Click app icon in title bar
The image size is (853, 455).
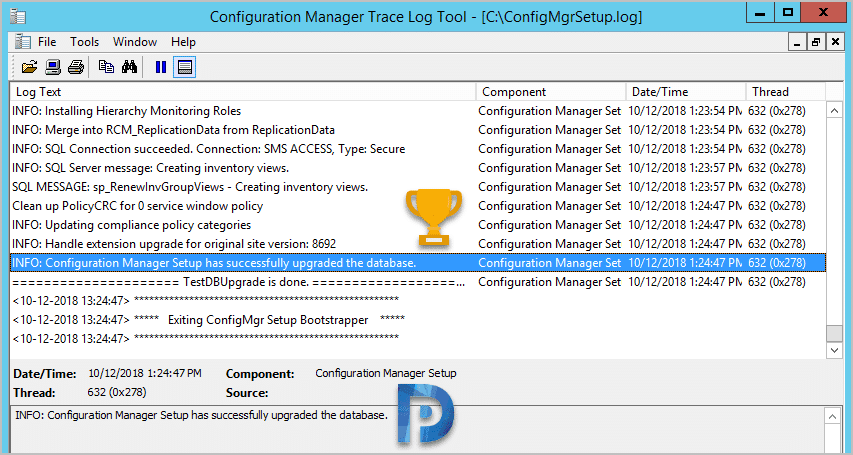pos(18,16)
